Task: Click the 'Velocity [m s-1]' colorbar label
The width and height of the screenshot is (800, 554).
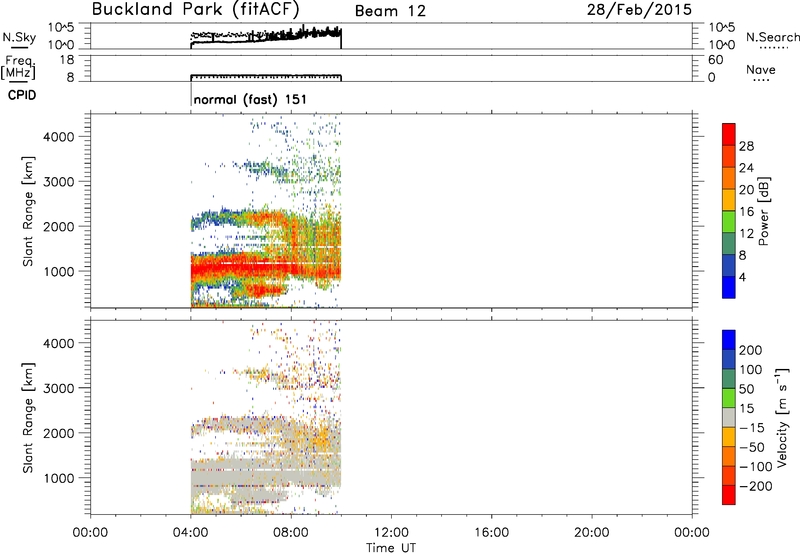Action: click(782, 417)
